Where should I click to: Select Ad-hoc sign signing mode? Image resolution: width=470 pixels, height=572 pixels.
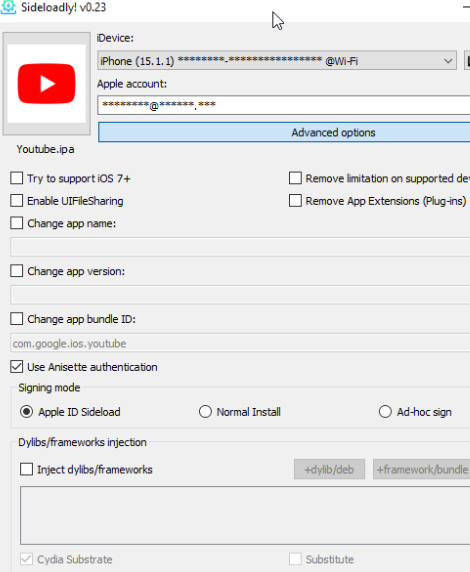(x=385, y=412)
